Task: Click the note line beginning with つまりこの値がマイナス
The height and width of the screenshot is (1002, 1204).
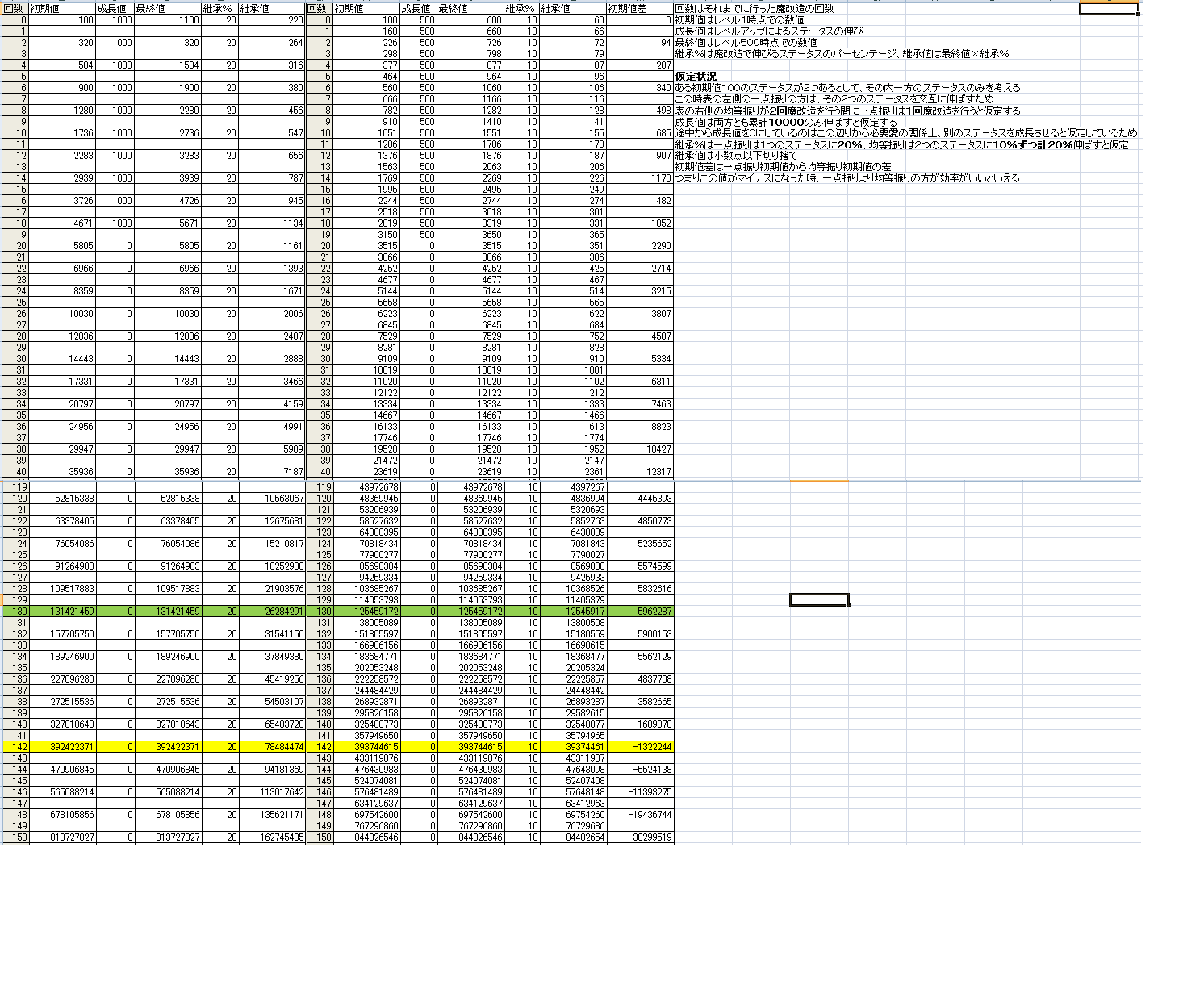Action: (847, 178)
